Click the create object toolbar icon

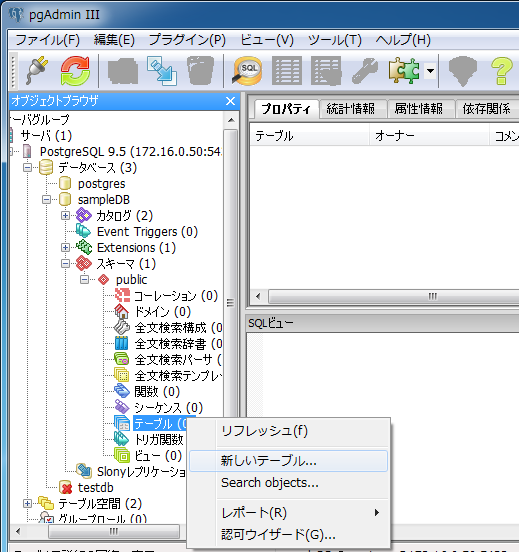click(x=162, y=71)
